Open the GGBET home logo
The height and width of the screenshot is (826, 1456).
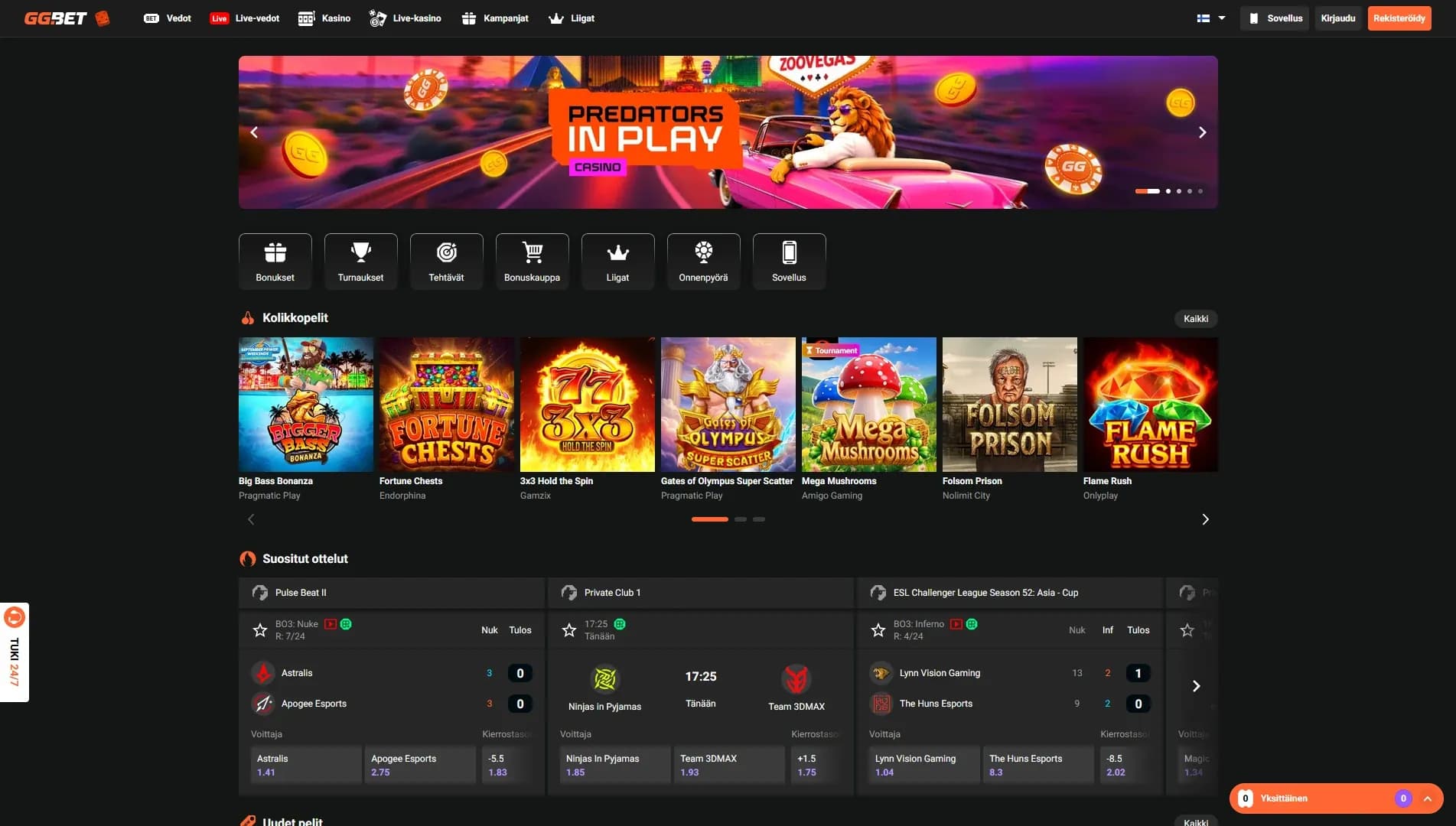67,18
